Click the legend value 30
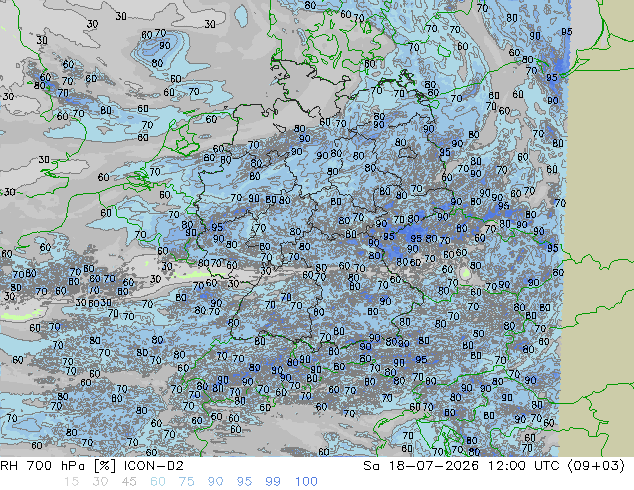Screen dimensions: 634x490 [x=100, y=482]
